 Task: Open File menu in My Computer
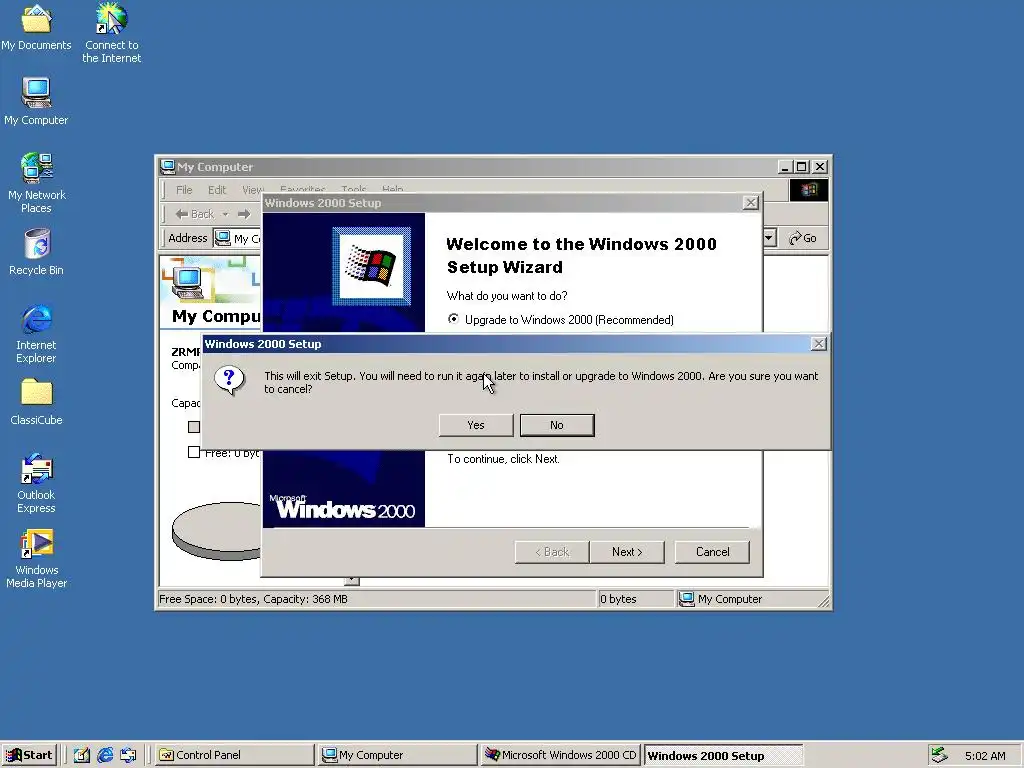pos(184,190)
